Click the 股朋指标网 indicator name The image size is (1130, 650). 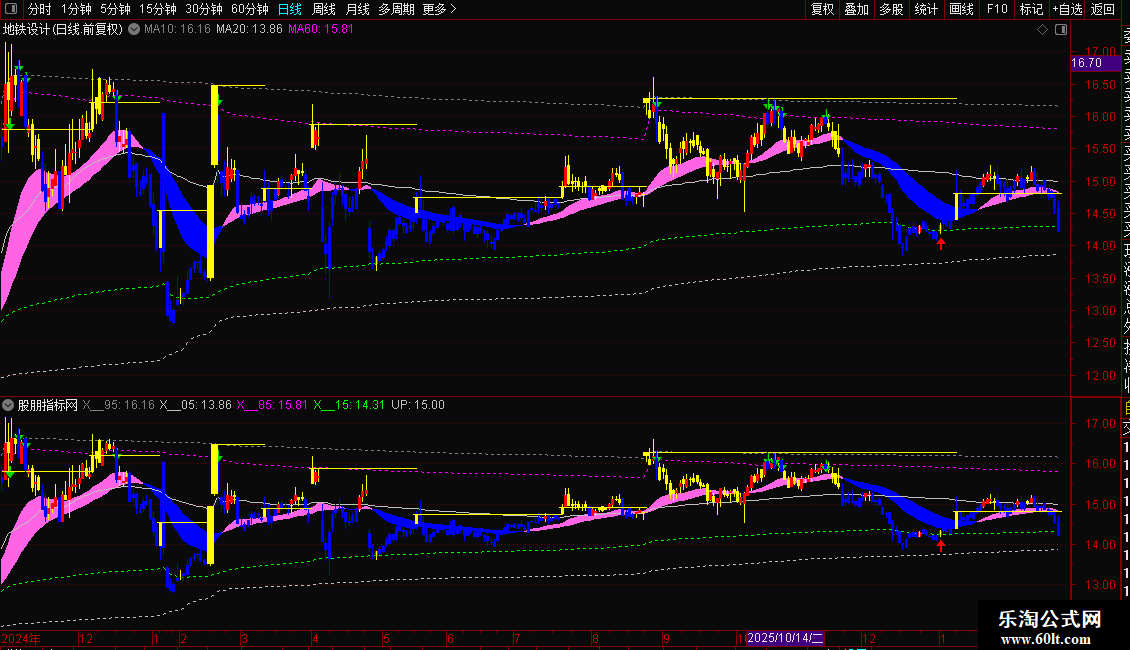point(48,406)
